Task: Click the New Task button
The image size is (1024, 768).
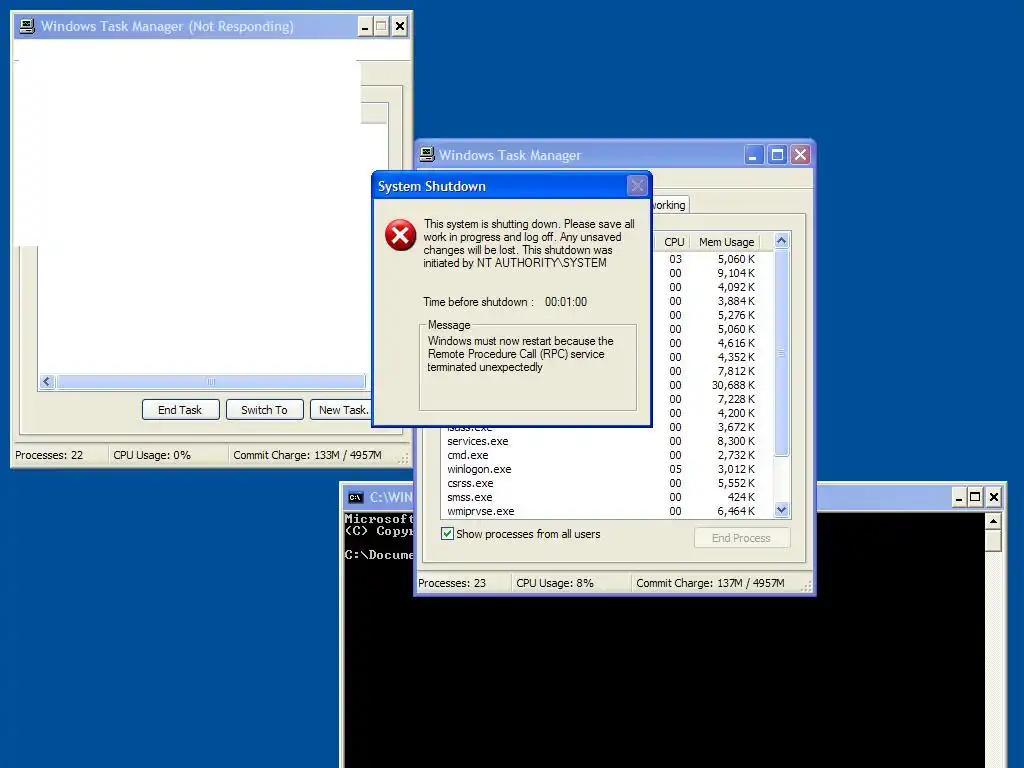Action: [x=341, y=410]
